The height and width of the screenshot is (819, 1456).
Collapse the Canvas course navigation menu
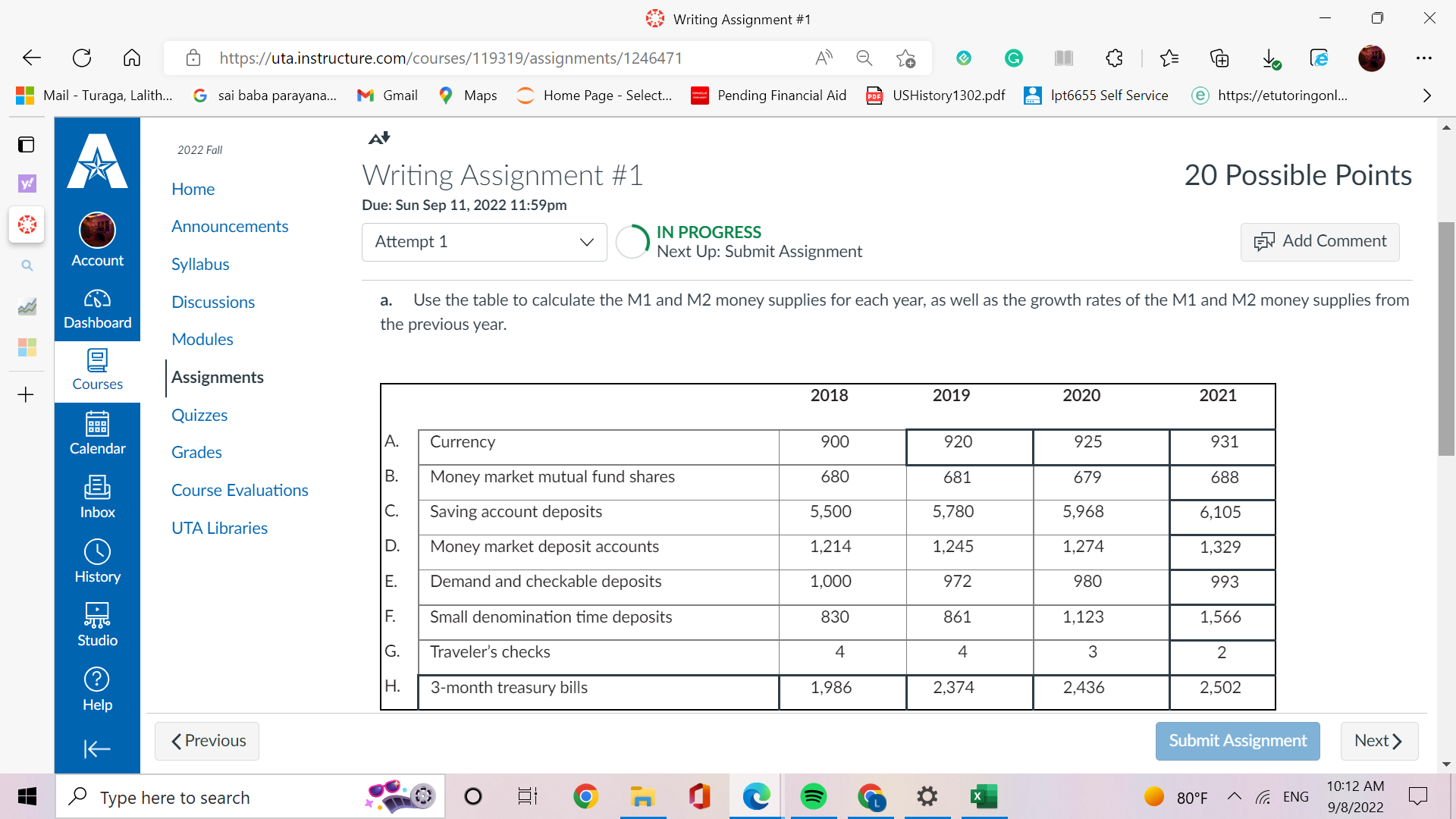(97, 749)
